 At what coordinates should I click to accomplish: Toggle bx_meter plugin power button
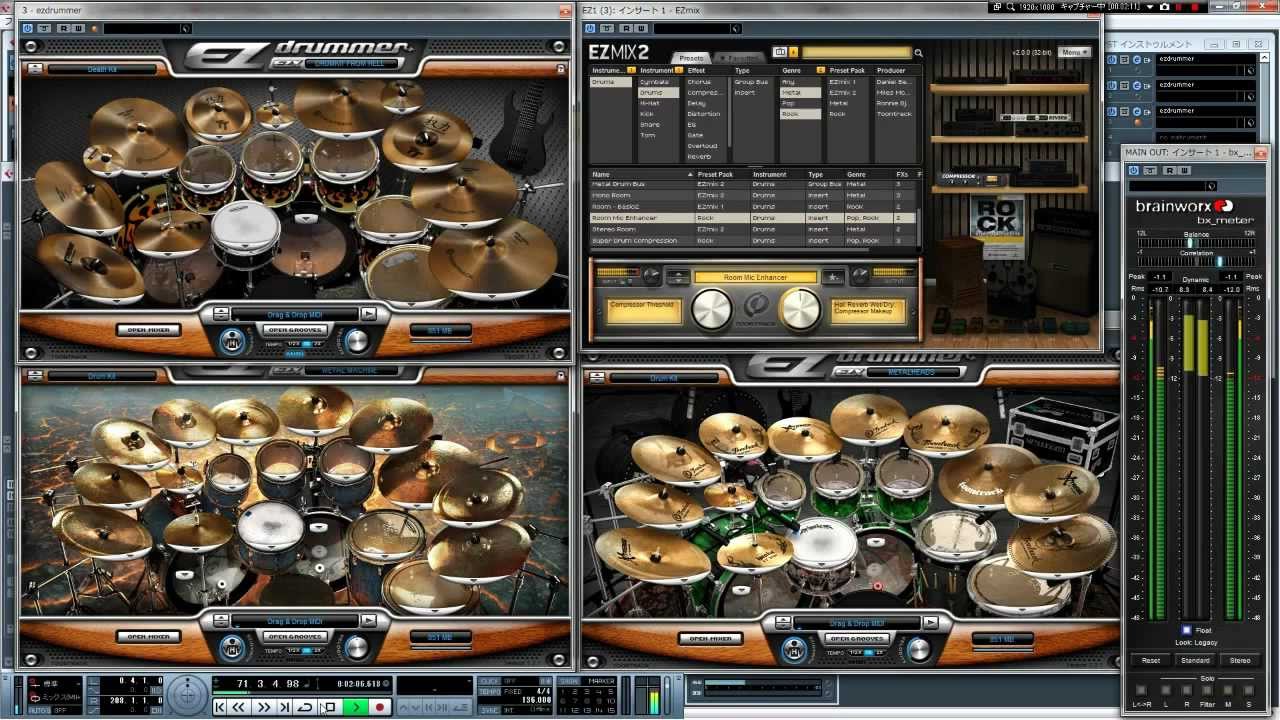(1134, 170)
